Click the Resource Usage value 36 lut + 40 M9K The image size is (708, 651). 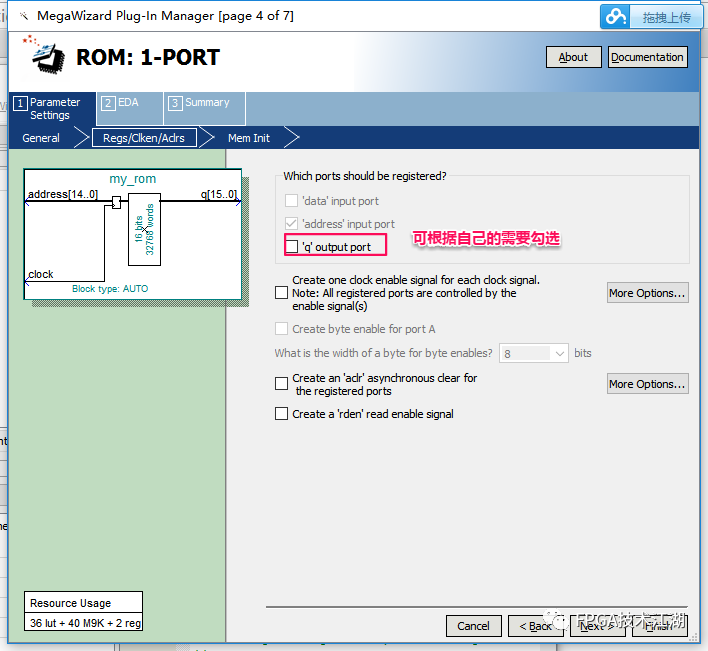coord(85,623)
